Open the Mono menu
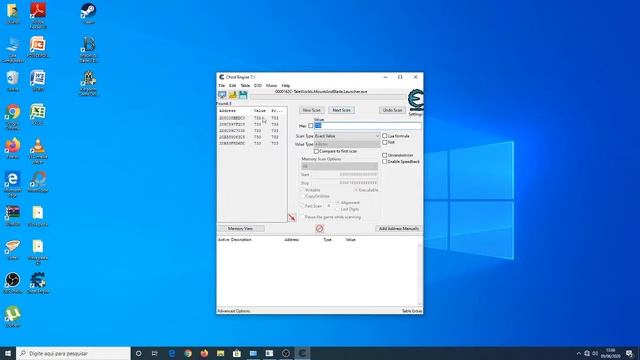 pos(271,86)
